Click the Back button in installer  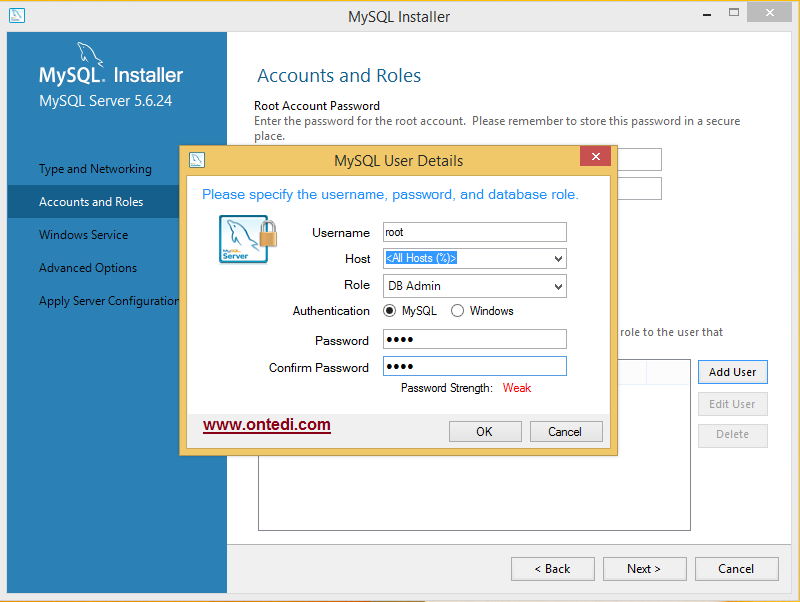coord(553,569)
